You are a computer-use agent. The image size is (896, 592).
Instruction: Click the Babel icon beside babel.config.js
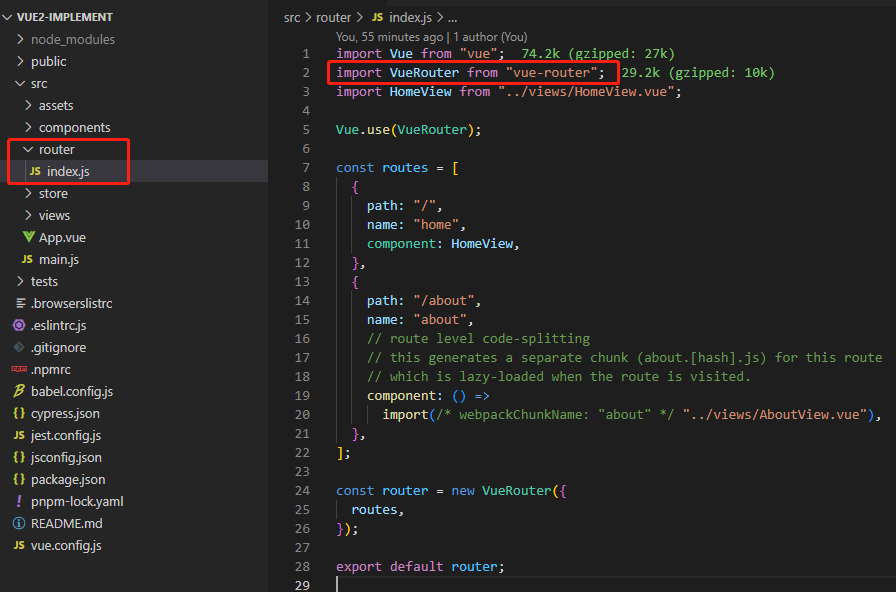19,391
